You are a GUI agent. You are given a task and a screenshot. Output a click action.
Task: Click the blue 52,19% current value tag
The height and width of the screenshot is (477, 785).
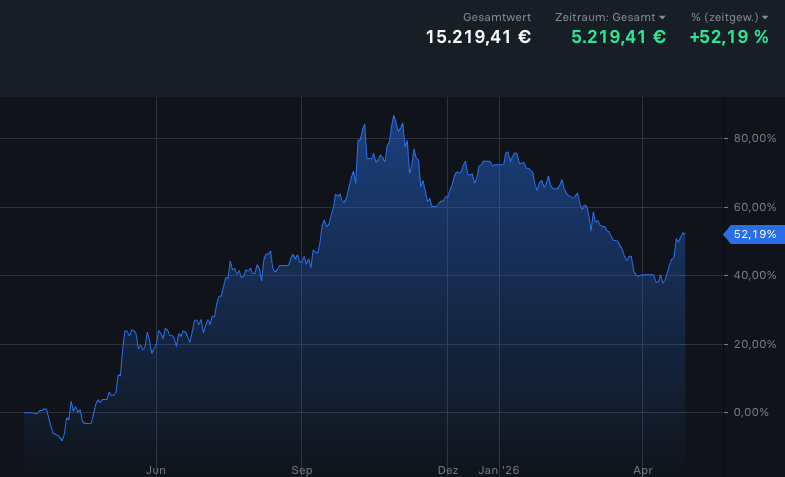pos(754,235)
